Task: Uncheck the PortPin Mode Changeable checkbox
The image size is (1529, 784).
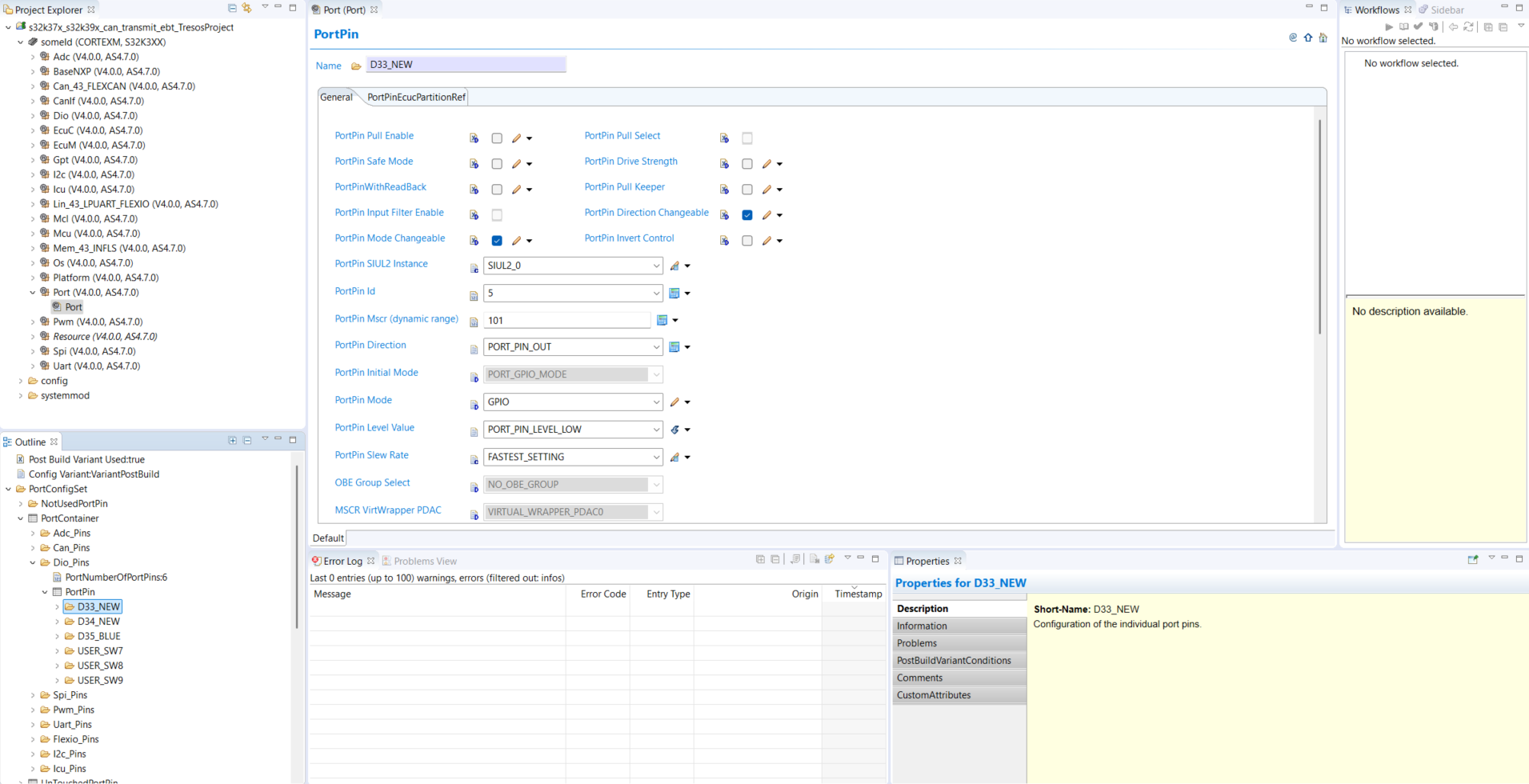Action: pyautogui.click(x=497, y=240)
